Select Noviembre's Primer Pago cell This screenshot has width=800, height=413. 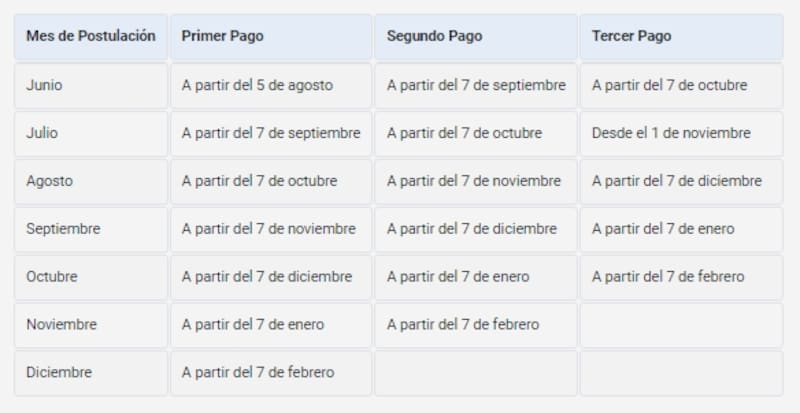(x=253, y=325)
